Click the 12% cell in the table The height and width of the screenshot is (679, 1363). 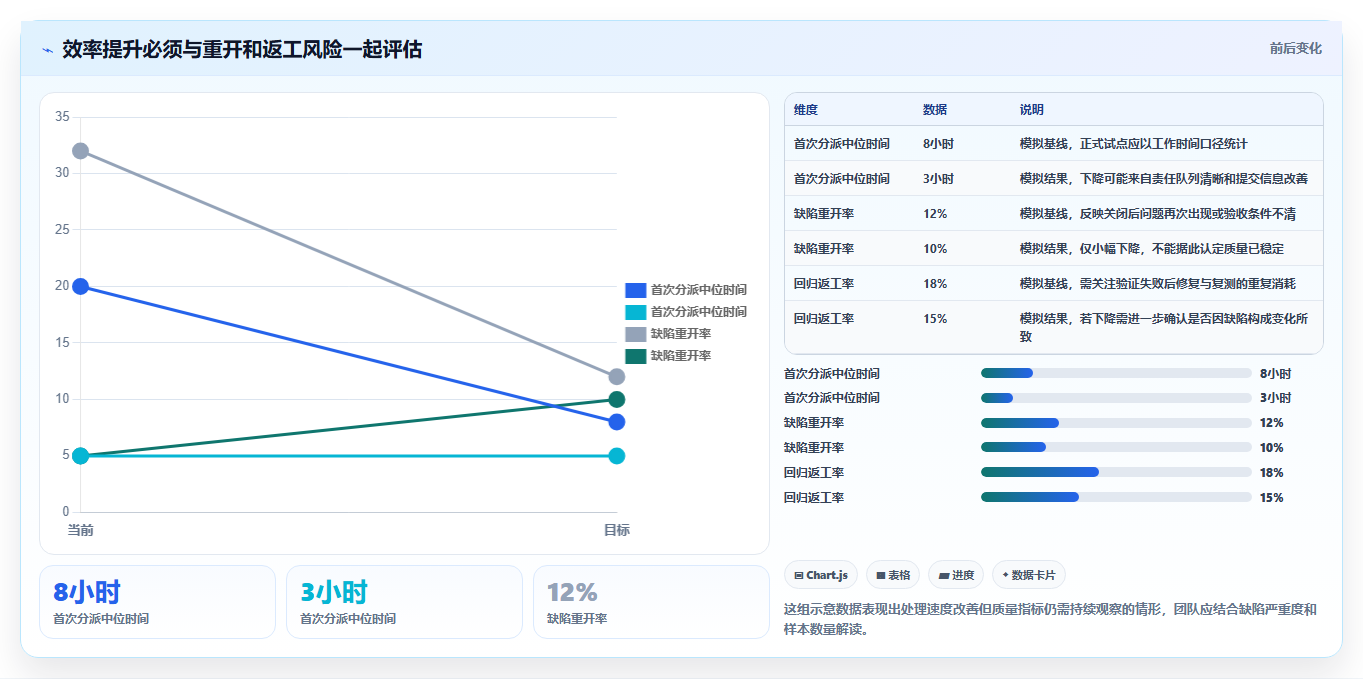[x=935, y=214]
